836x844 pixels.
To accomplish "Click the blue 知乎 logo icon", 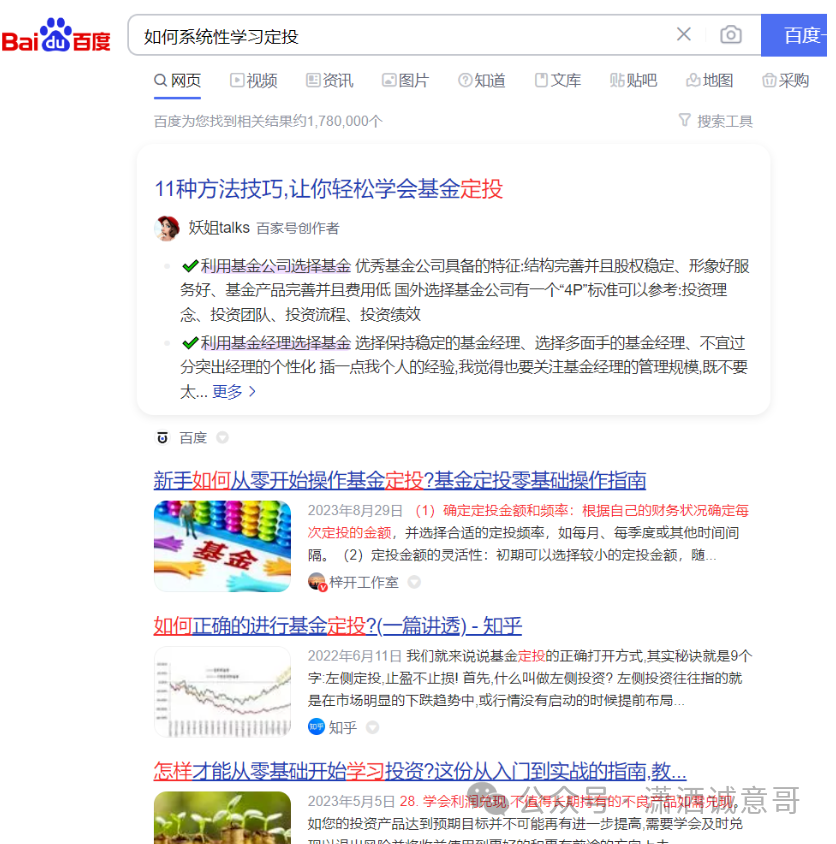I will [x=317, y=727].
